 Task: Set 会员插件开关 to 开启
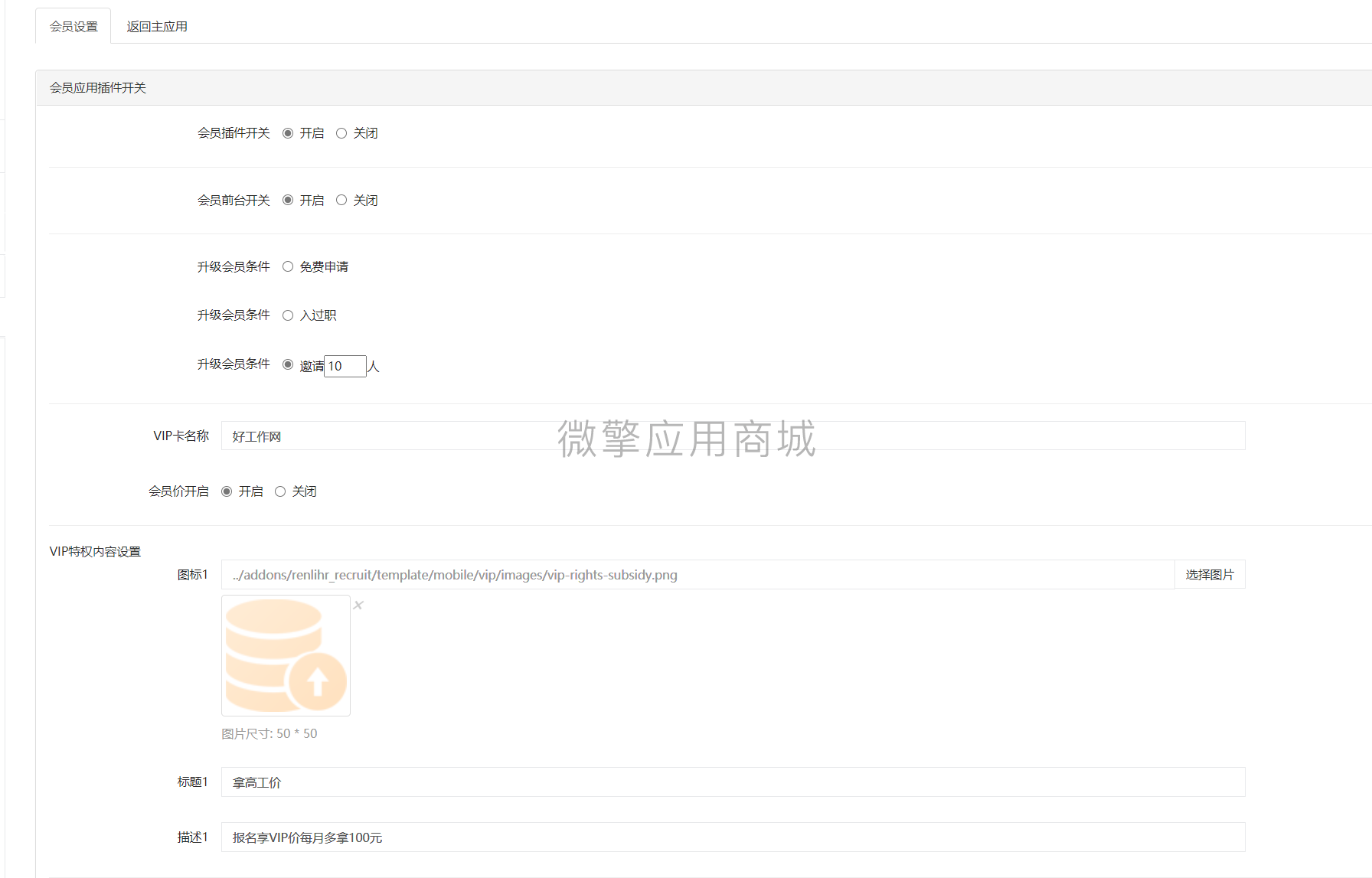[288, 133]
